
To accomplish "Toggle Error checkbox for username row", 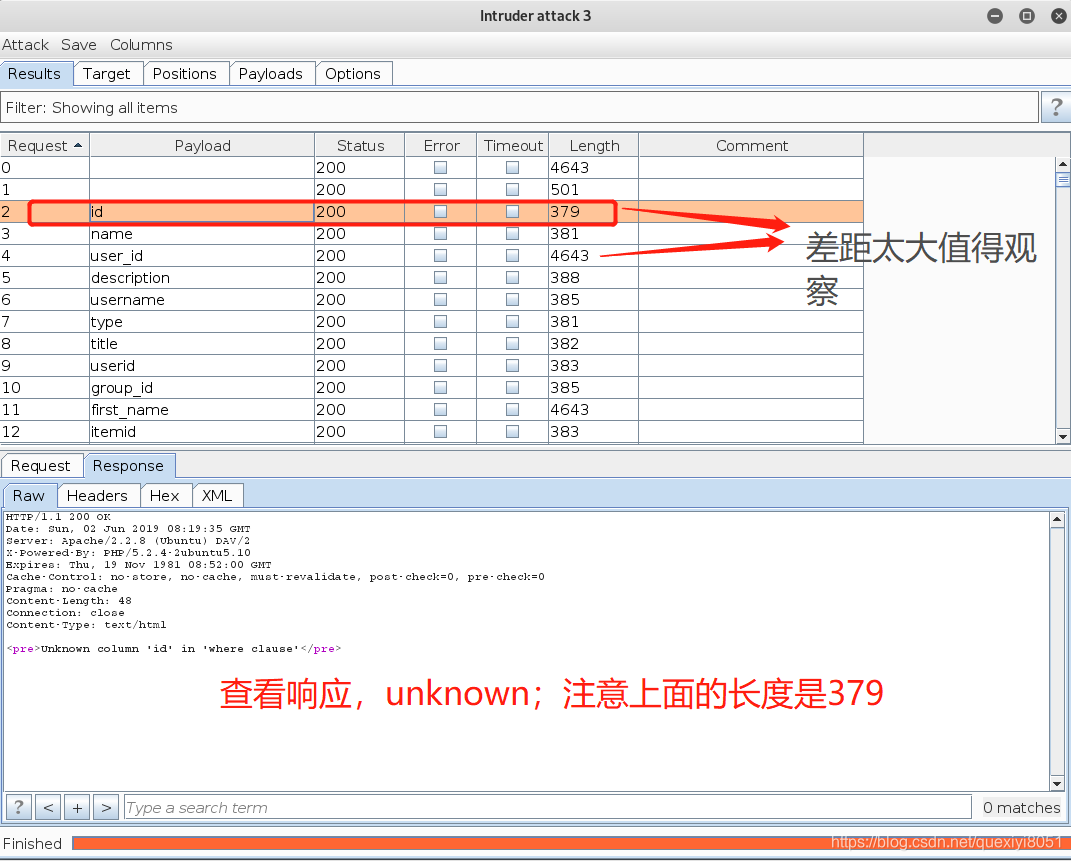I will (441, 300).
